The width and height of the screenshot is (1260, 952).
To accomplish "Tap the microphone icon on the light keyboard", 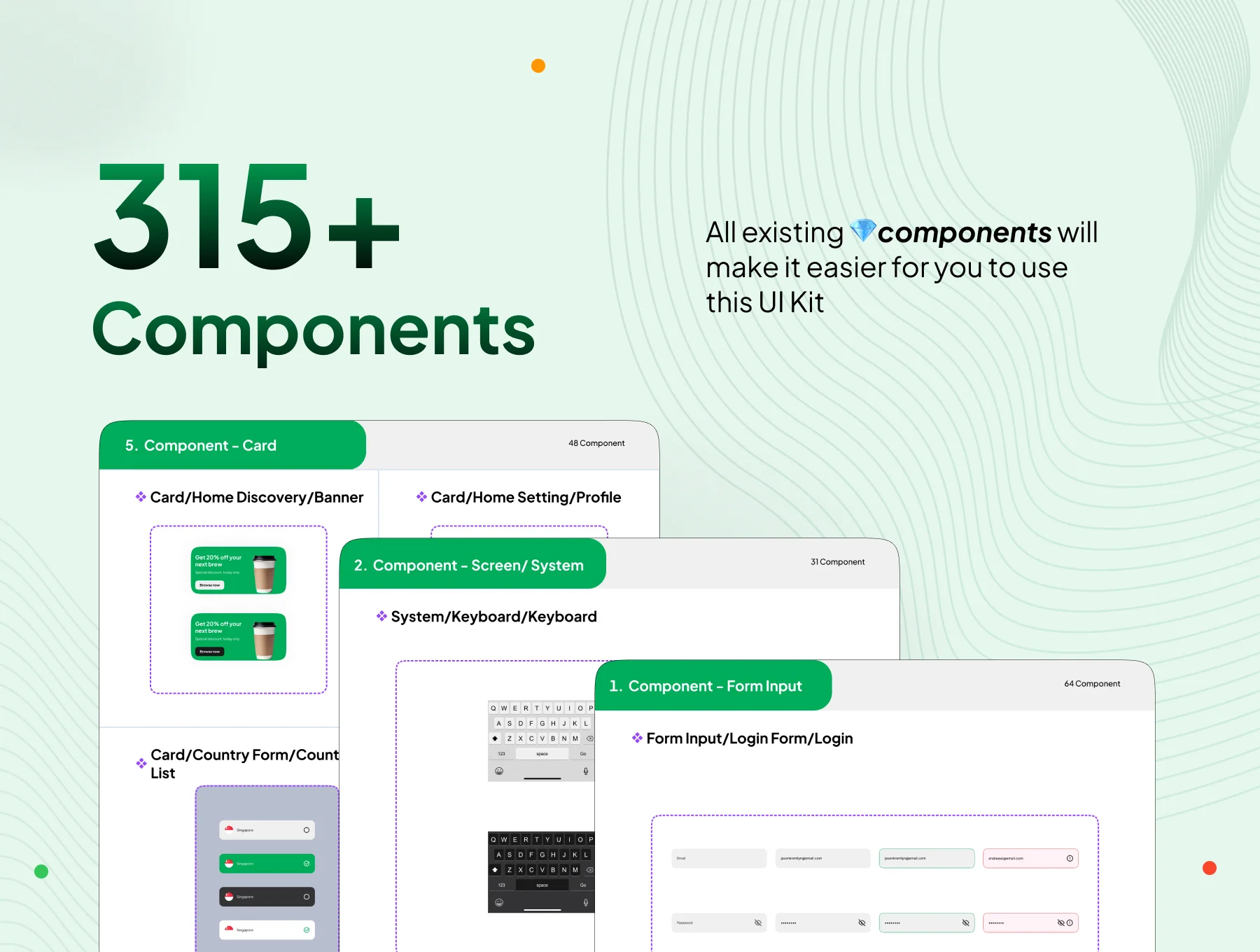I will click(586, 771).
